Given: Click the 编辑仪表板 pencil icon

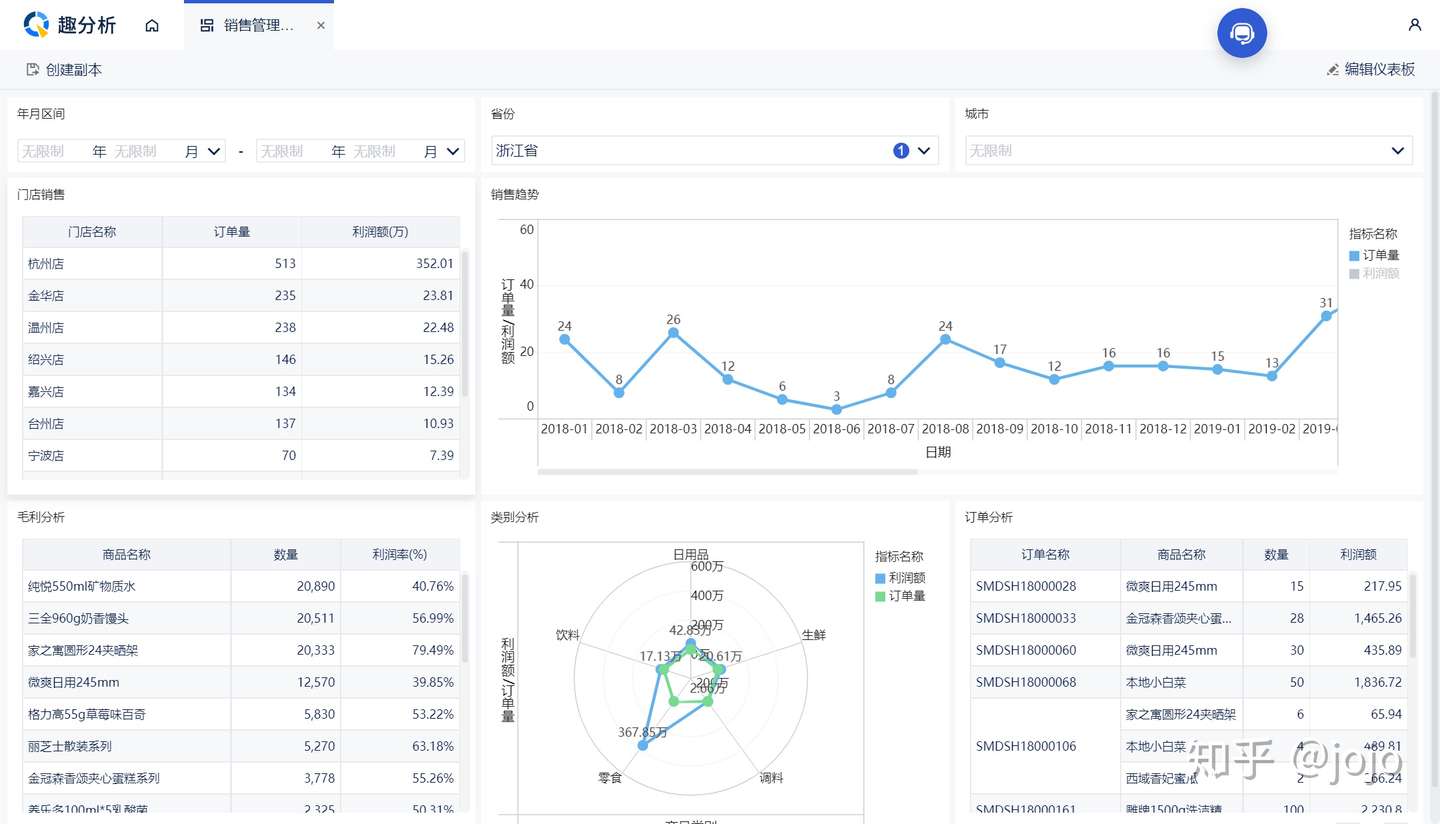Looking at the screenshot, I should coord(1332,70).
